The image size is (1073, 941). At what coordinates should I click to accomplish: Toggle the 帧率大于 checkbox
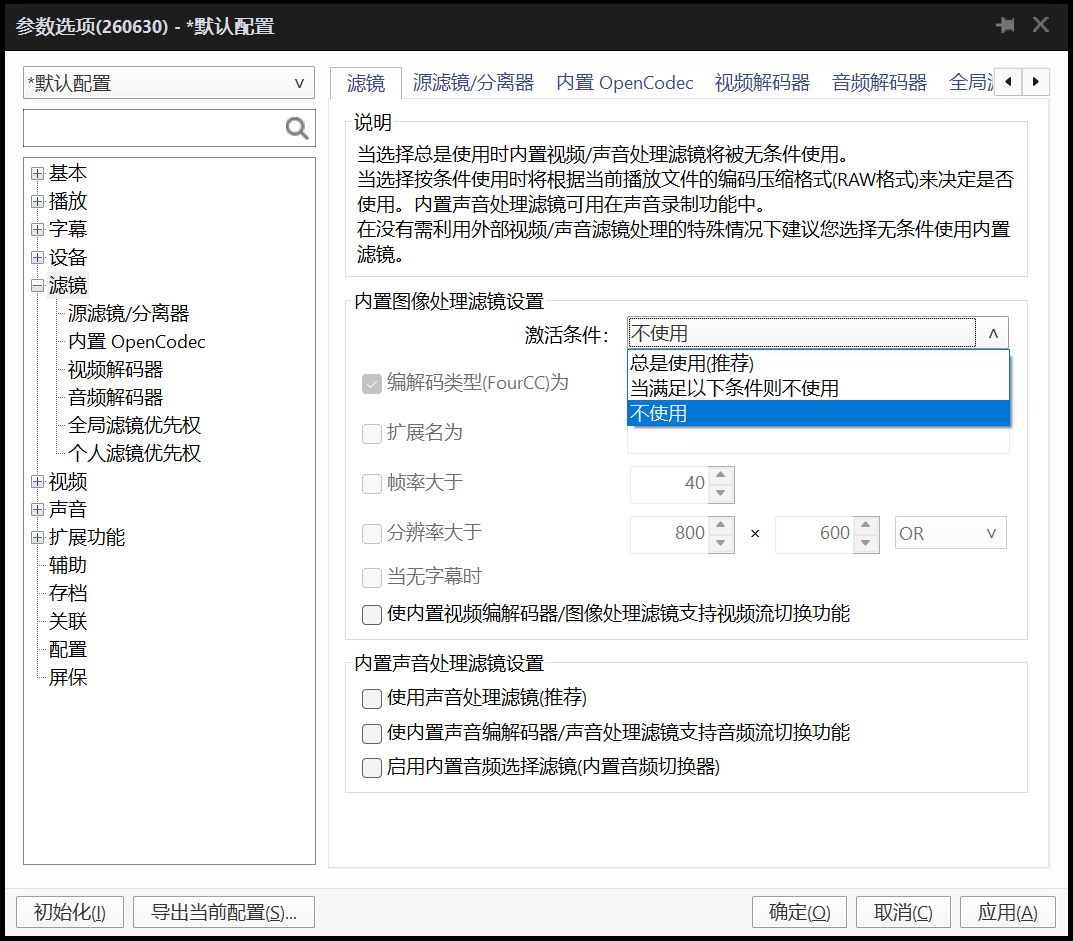(372, 483)
